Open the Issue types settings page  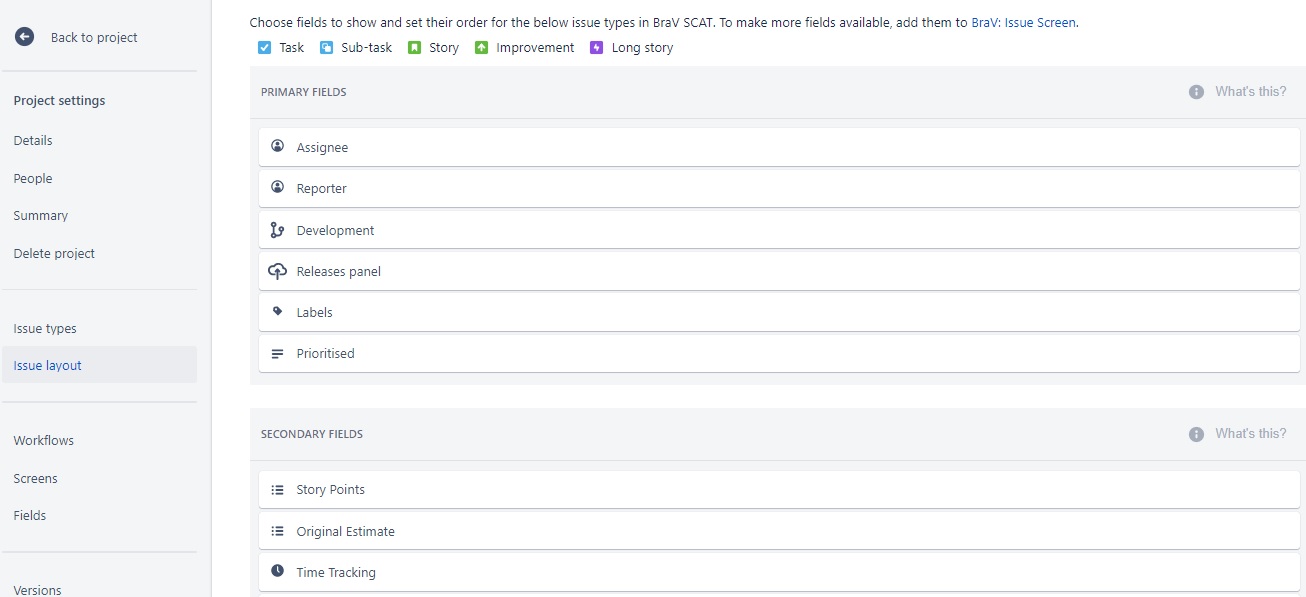point(45,328)
